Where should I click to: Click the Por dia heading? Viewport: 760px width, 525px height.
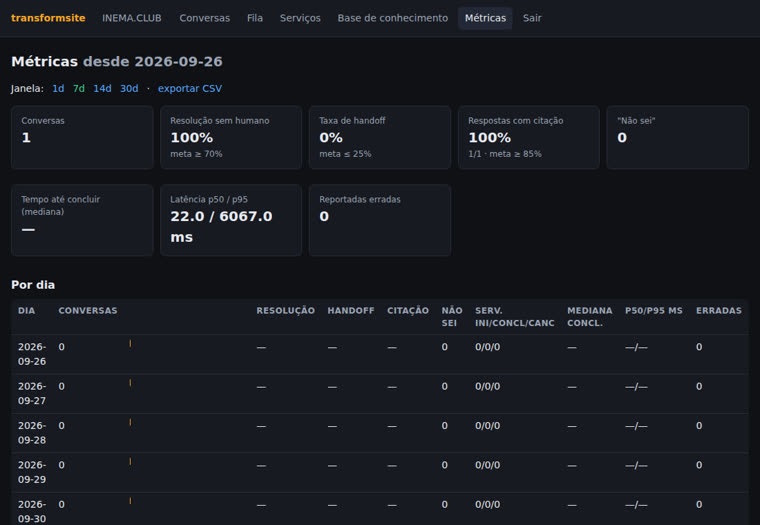click(33, 285)
